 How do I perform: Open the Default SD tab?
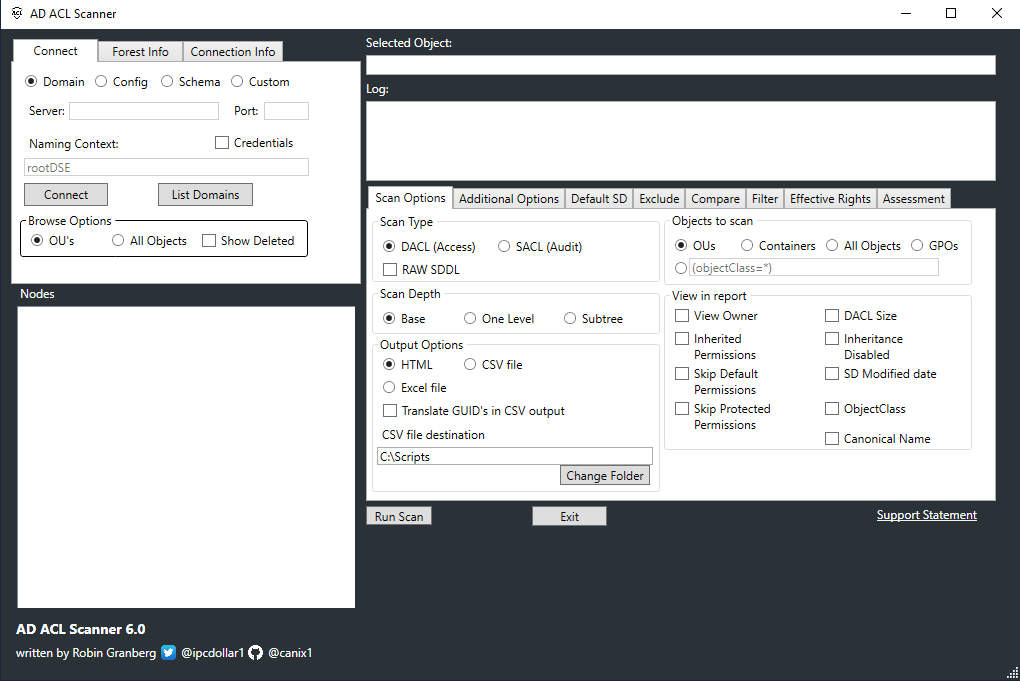point(599,198)
